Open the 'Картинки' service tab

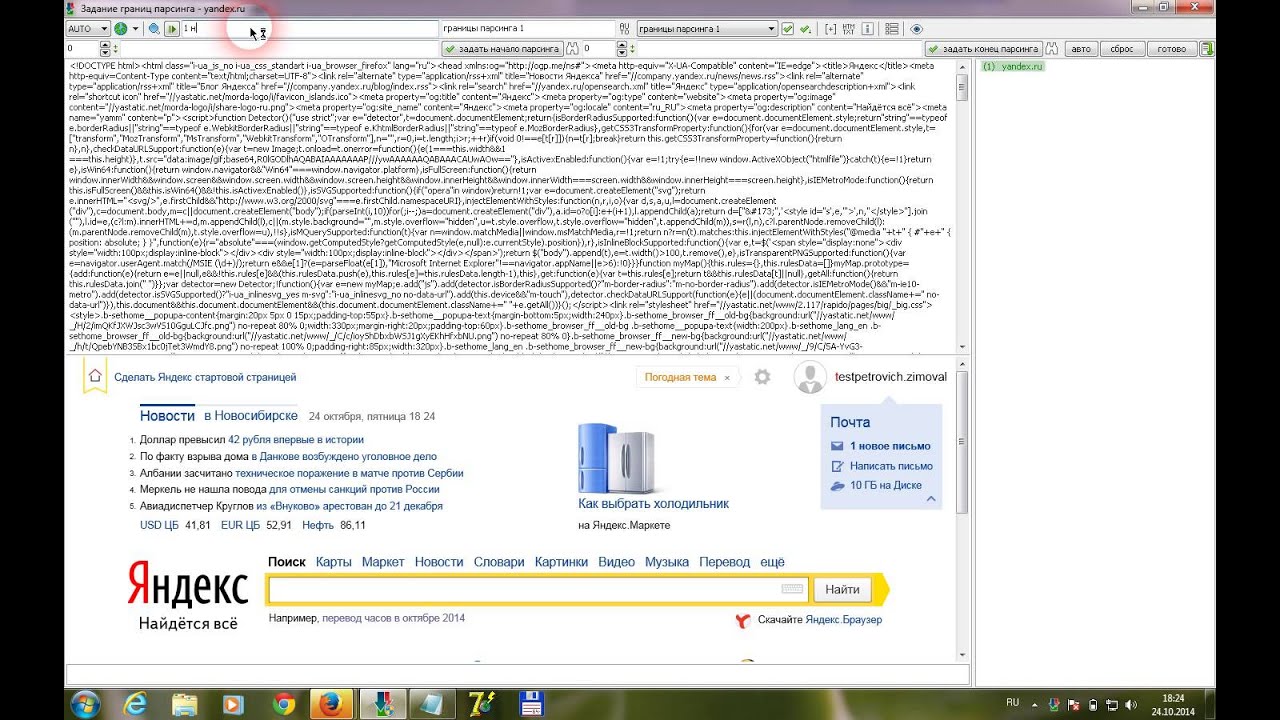pos(561,562)
